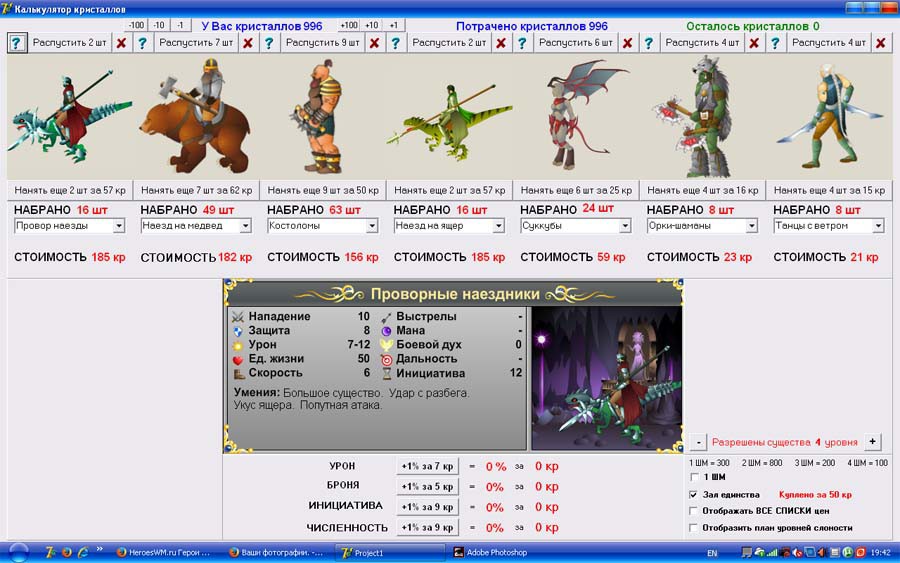The height and width of the screenshot is (563, 900).
Task: Enable Отобразить план уровней слоности checkbox
Action: (x=693, y=527)
